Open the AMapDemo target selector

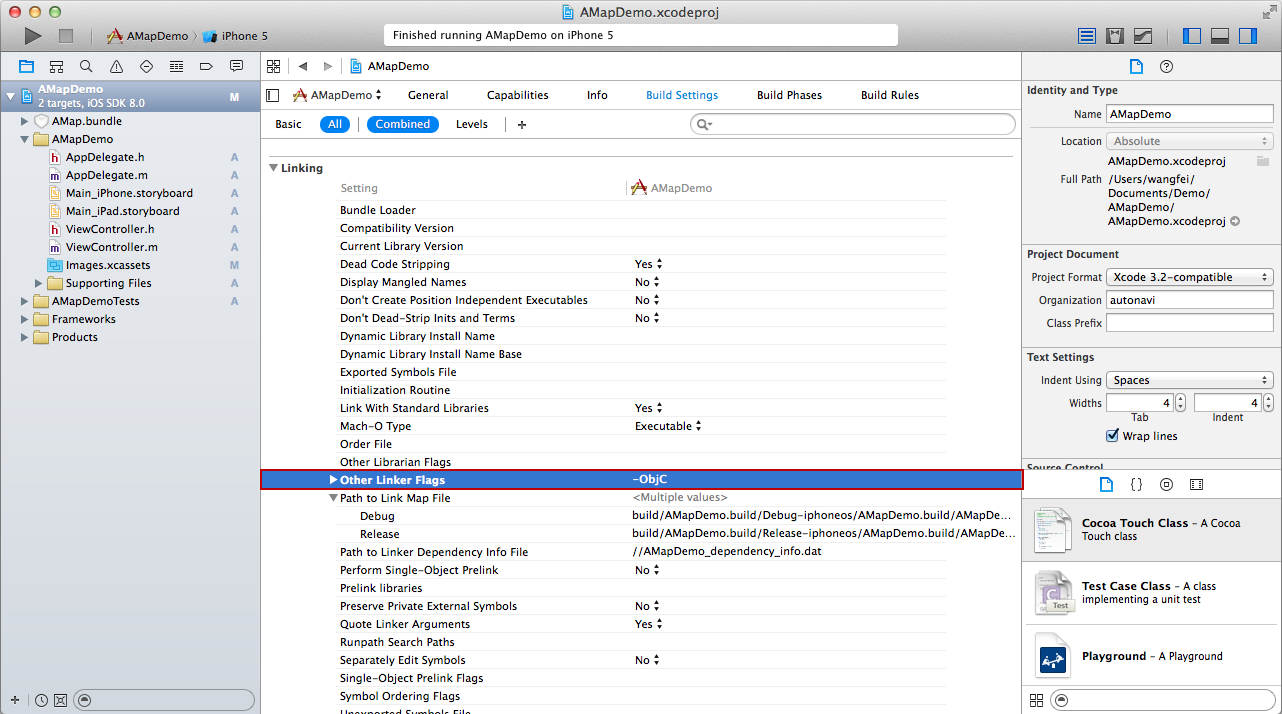coord(337,95)
